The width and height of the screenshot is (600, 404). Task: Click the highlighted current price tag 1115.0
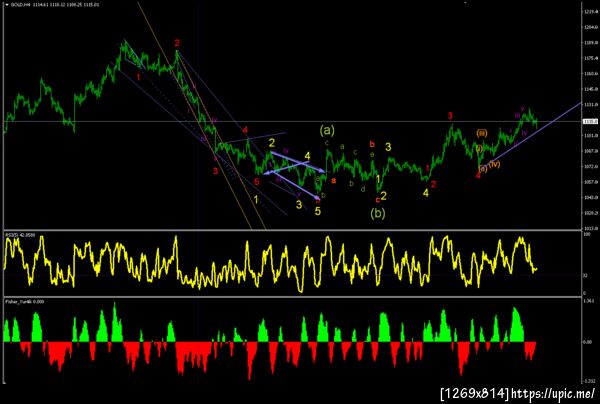pyautogui.click(x=589, y=121)
